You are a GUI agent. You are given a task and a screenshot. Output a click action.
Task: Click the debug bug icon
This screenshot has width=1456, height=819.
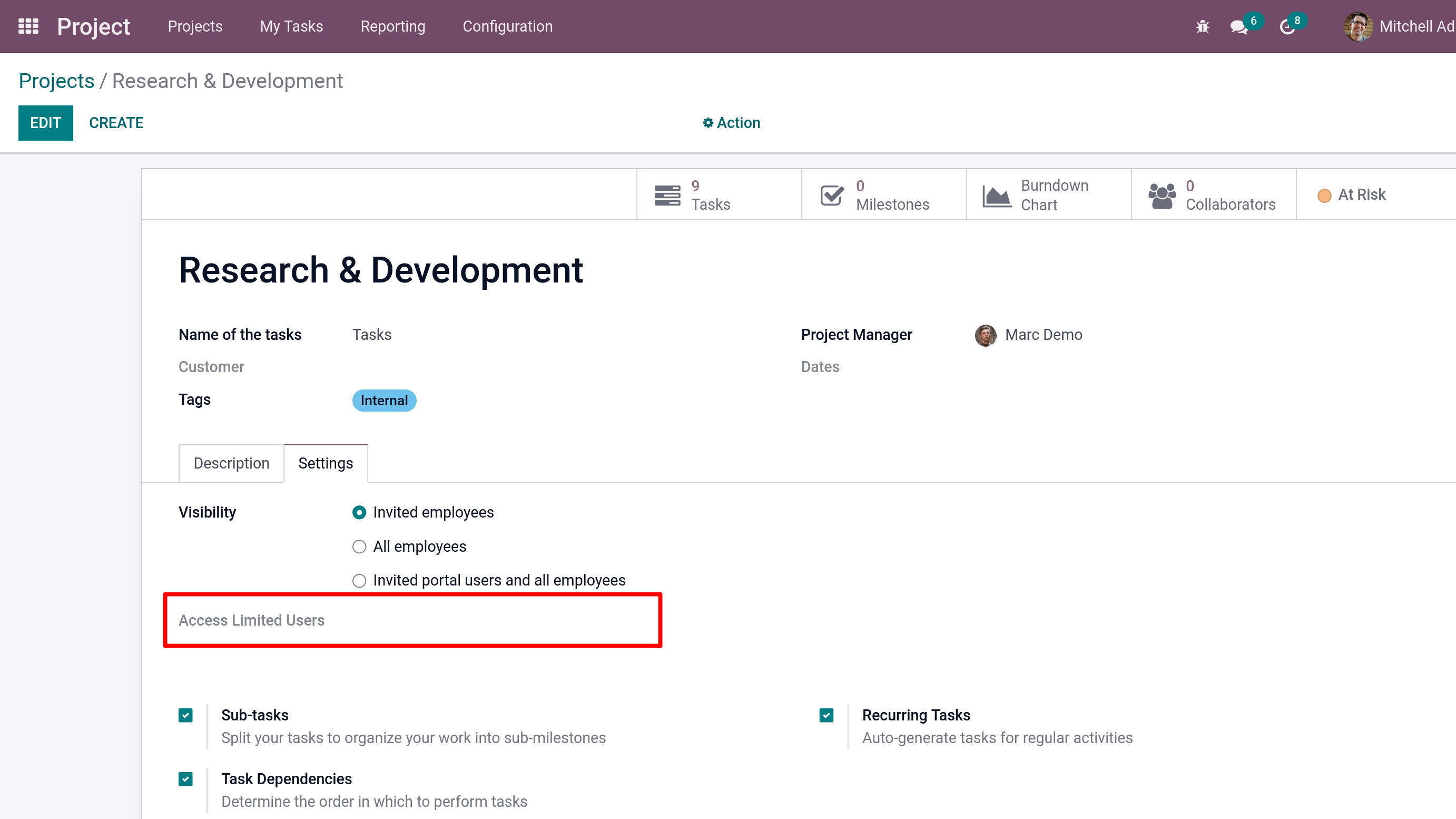(x=1202, y=26)
